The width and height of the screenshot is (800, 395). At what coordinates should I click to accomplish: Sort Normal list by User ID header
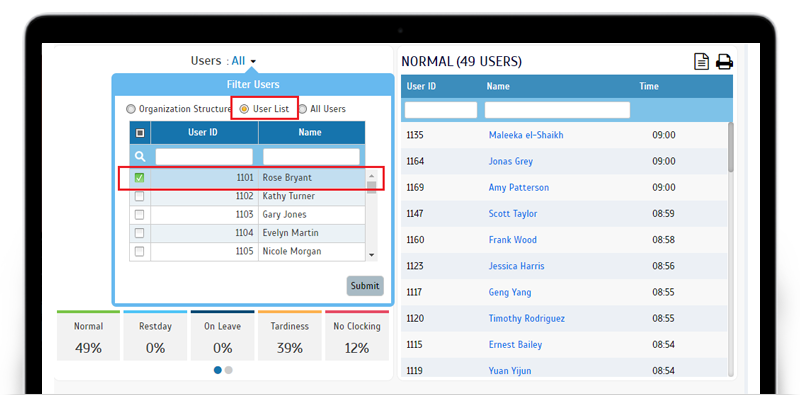coord(421,86)
